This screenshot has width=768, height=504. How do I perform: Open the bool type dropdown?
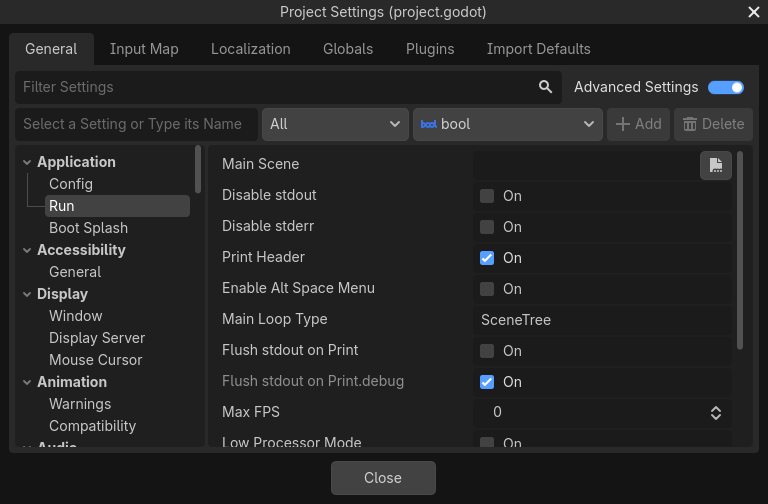coord(507,124)
